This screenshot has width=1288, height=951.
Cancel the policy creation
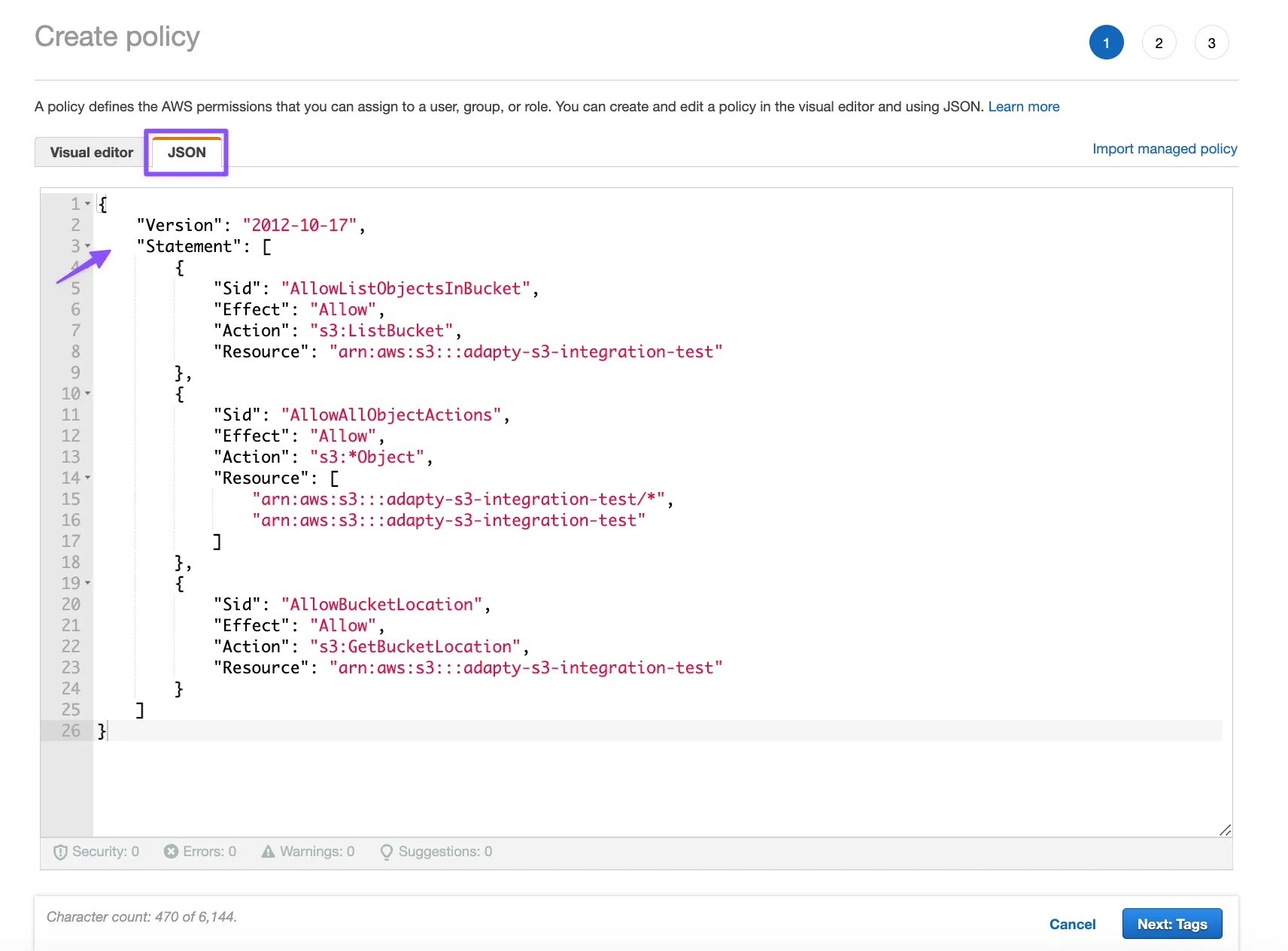1072,924
